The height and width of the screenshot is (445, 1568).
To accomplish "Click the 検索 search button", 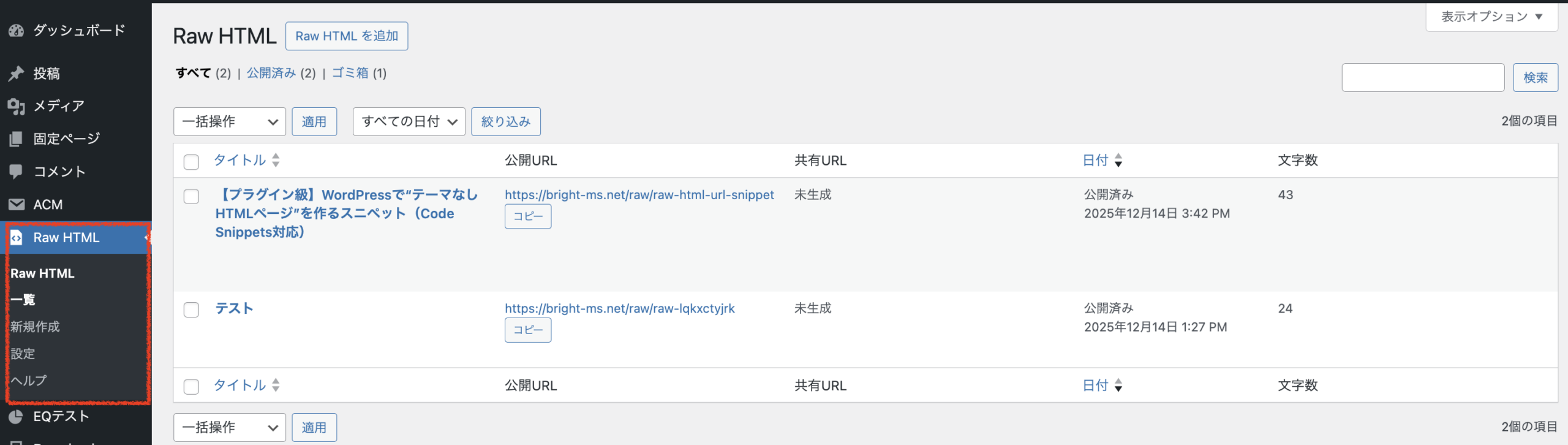I will tap(1536, 78).
